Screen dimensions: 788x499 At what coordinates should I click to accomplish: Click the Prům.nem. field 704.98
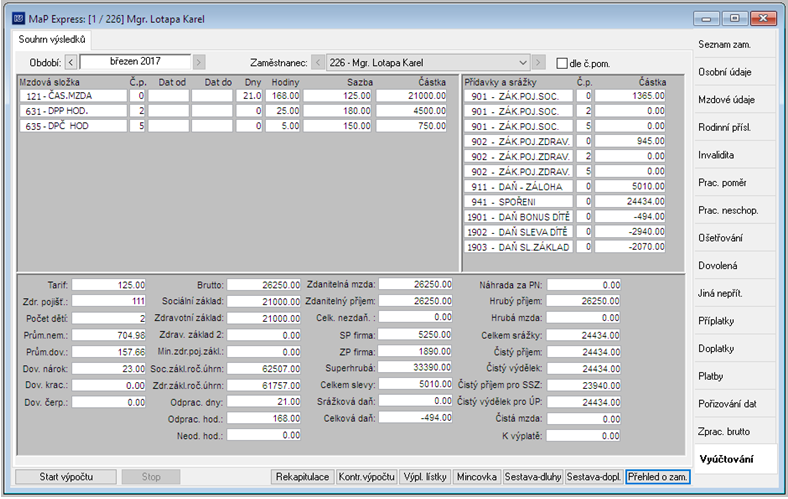pos(109,335)
